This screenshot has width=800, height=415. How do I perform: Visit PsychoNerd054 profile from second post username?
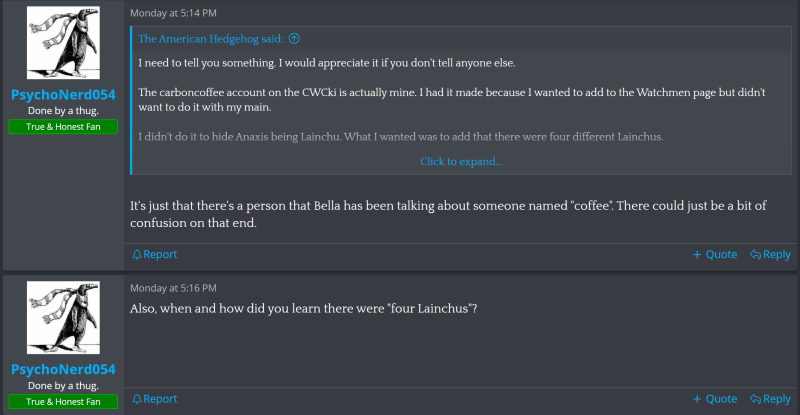pos(63,370)
